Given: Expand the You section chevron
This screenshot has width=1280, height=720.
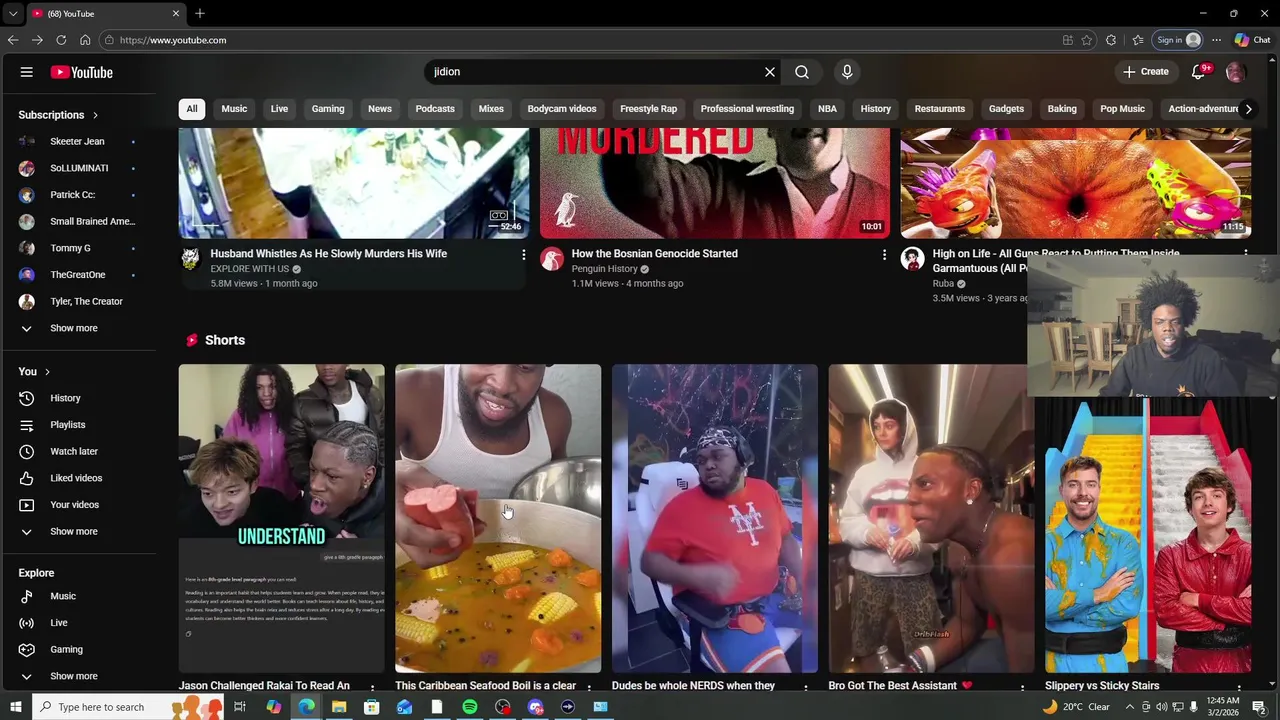Looking at the screenshot, I should pos(47,372).
